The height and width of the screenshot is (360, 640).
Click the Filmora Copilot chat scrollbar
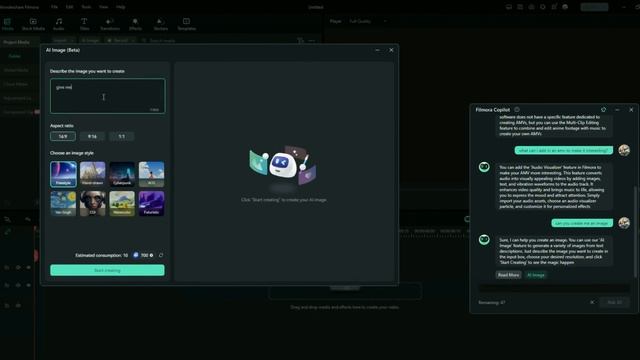(636, 233)
